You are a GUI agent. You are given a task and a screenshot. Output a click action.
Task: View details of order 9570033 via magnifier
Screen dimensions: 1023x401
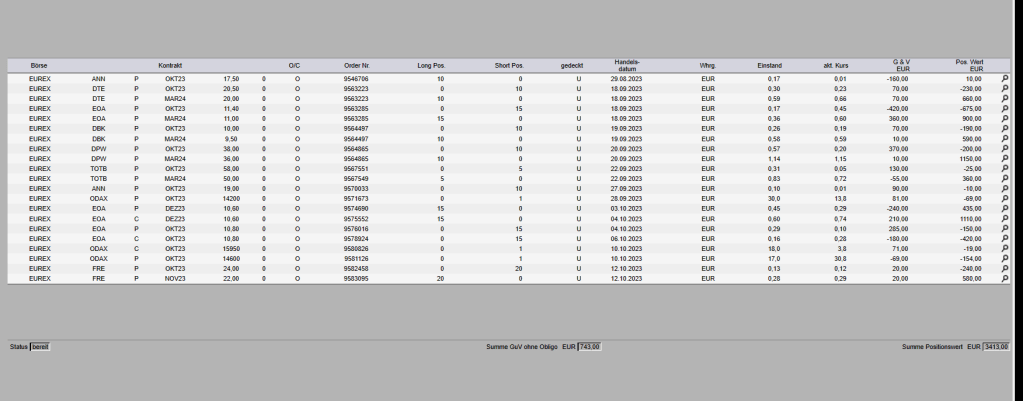point(1004,188)
